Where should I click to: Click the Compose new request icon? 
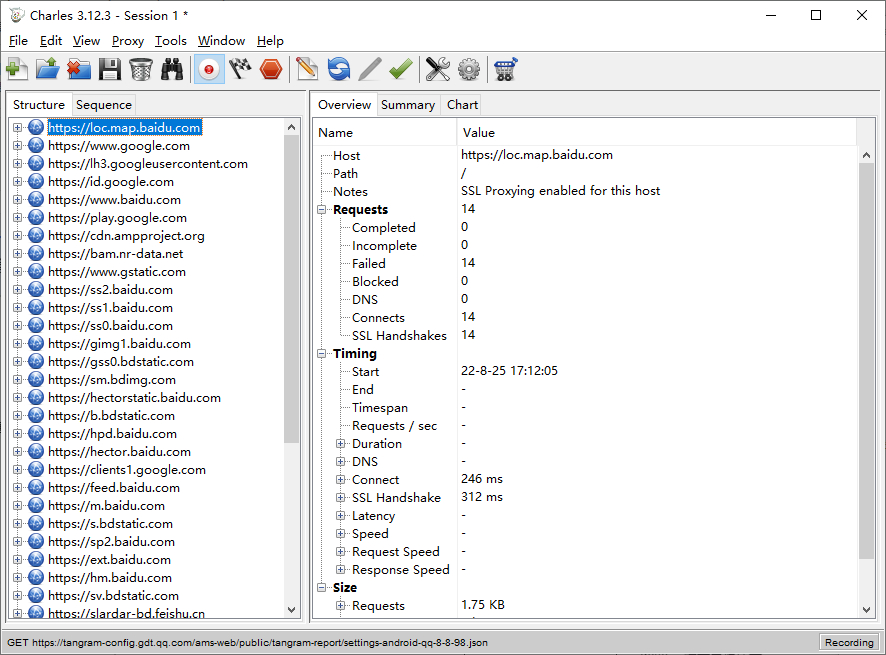click(x=307, y=69)
